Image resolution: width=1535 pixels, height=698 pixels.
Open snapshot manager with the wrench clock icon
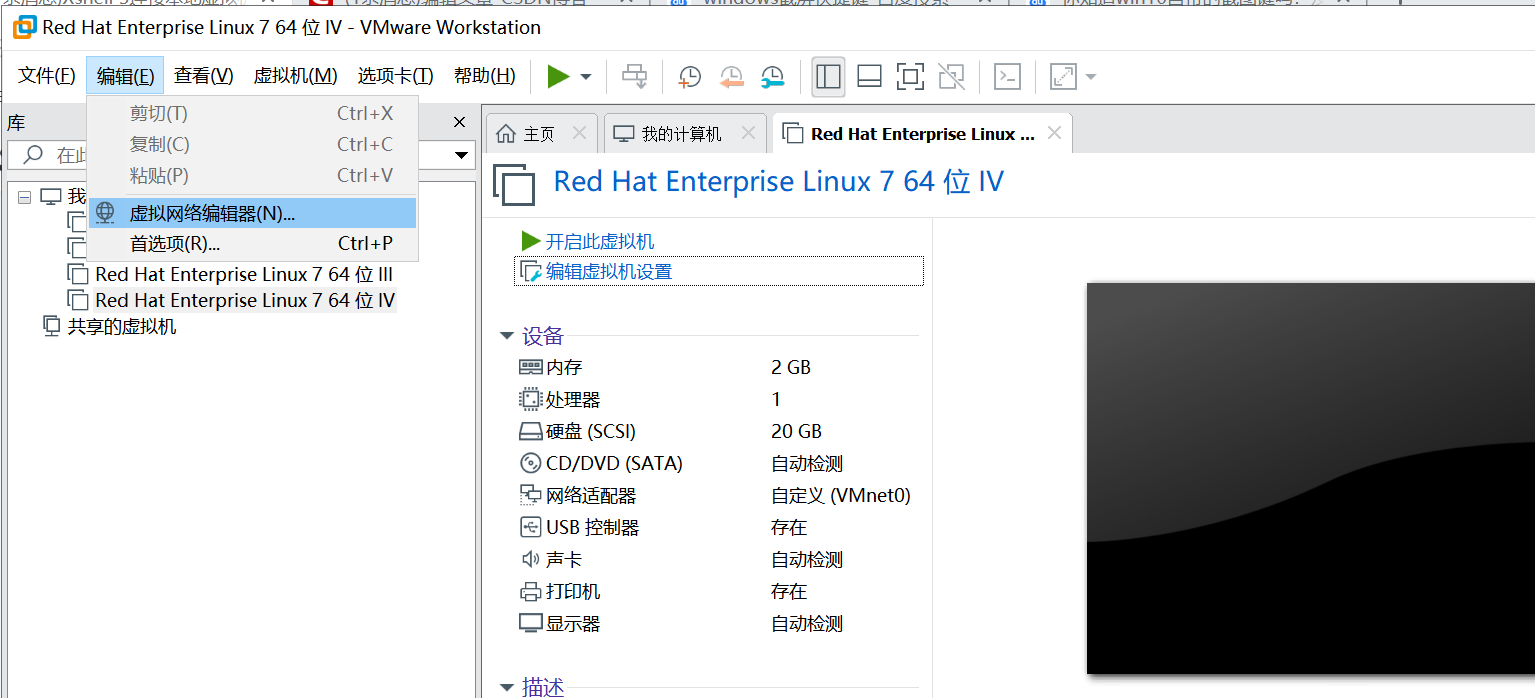pyautogui.click(x=773, y=76)
